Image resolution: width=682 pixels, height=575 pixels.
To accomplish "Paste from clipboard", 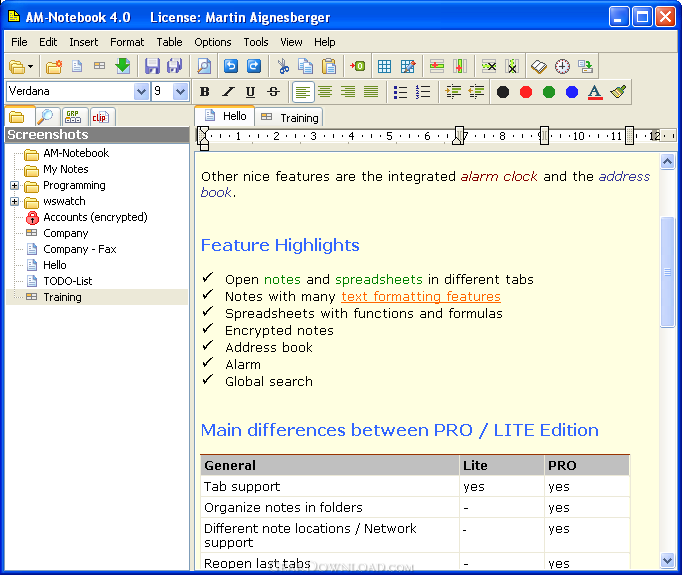I will 329,66.
